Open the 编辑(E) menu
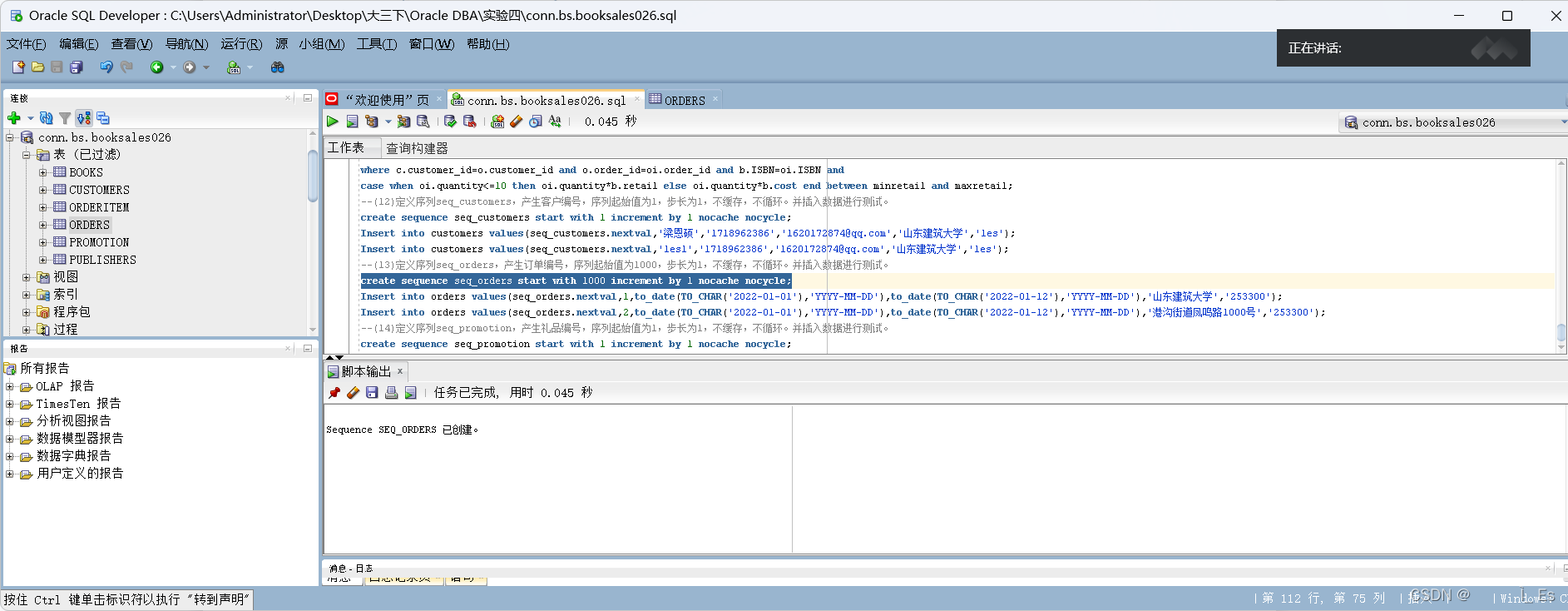The image size is (1568, 611). (x=78, y=44)
